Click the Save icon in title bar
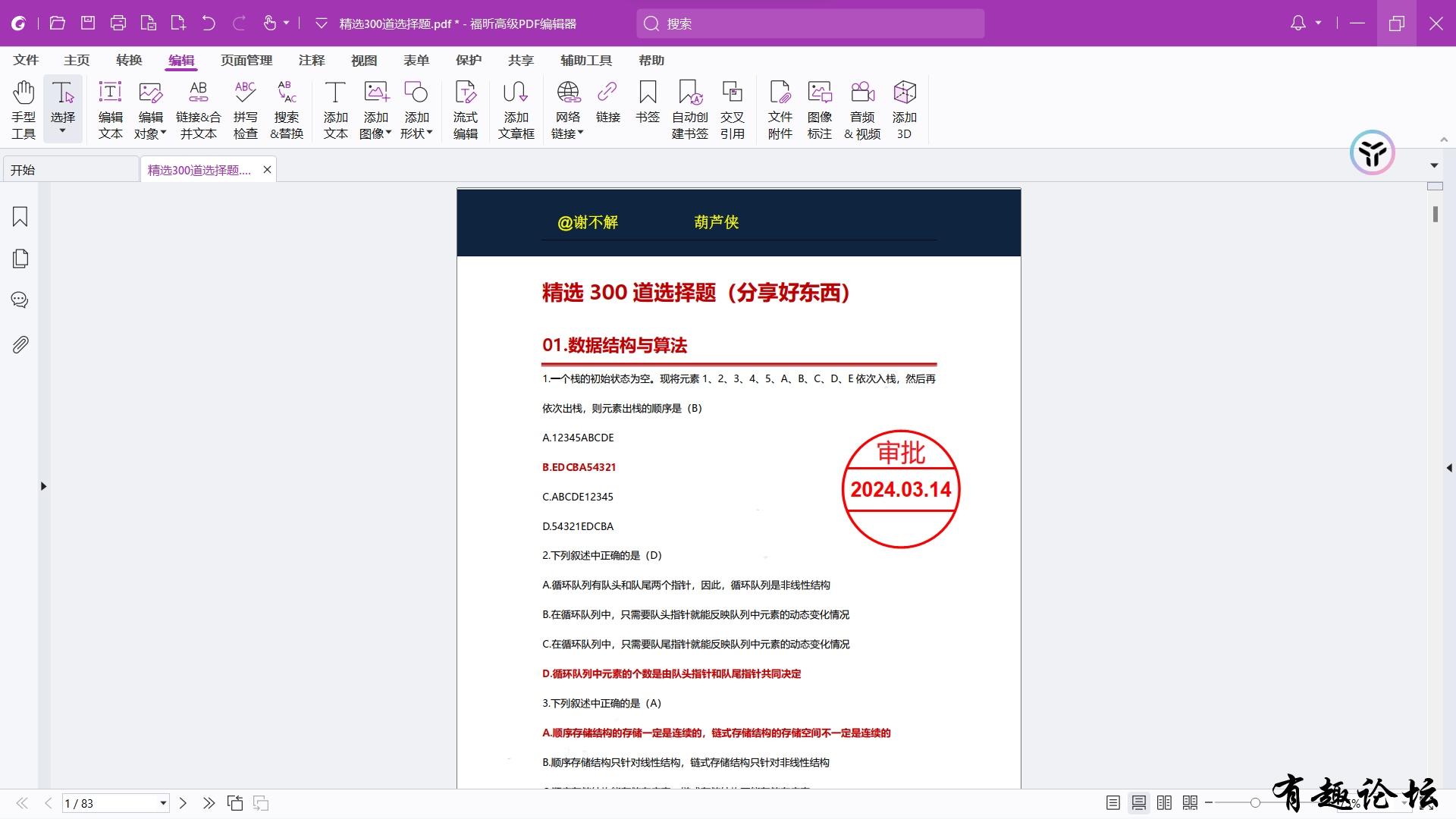This screenshot has width=1456, height=819. point(88,24)
